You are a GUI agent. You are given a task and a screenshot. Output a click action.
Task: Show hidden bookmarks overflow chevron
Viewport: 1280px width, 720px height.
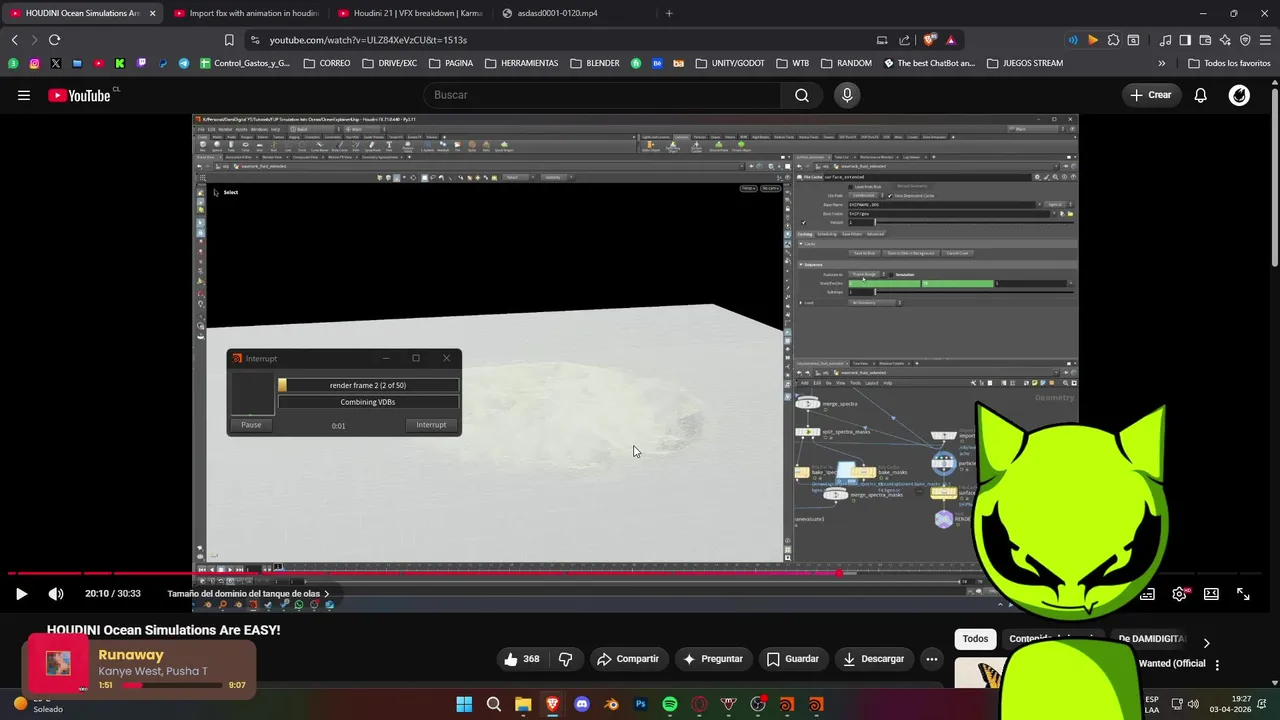[1161, 63]
